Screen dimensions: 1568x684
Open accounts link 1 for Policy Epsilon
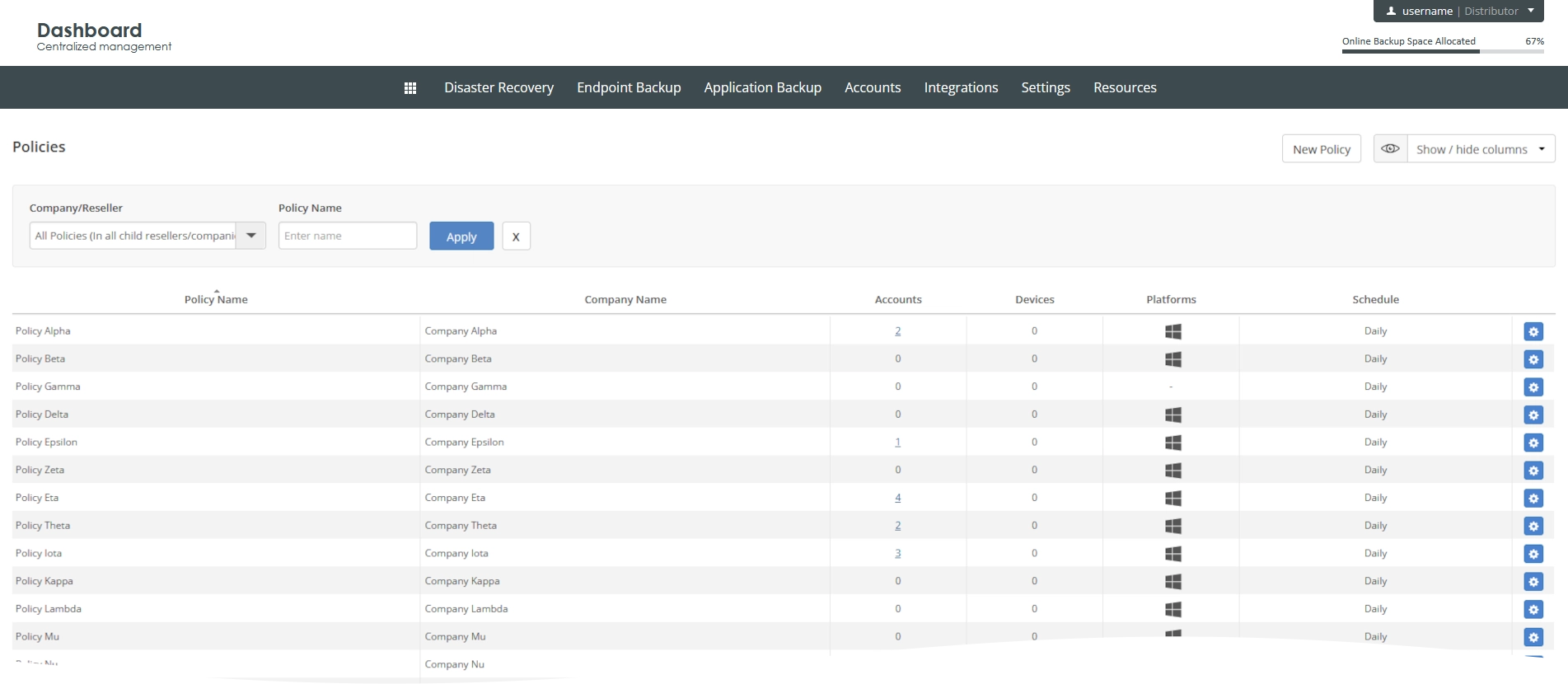898,443
